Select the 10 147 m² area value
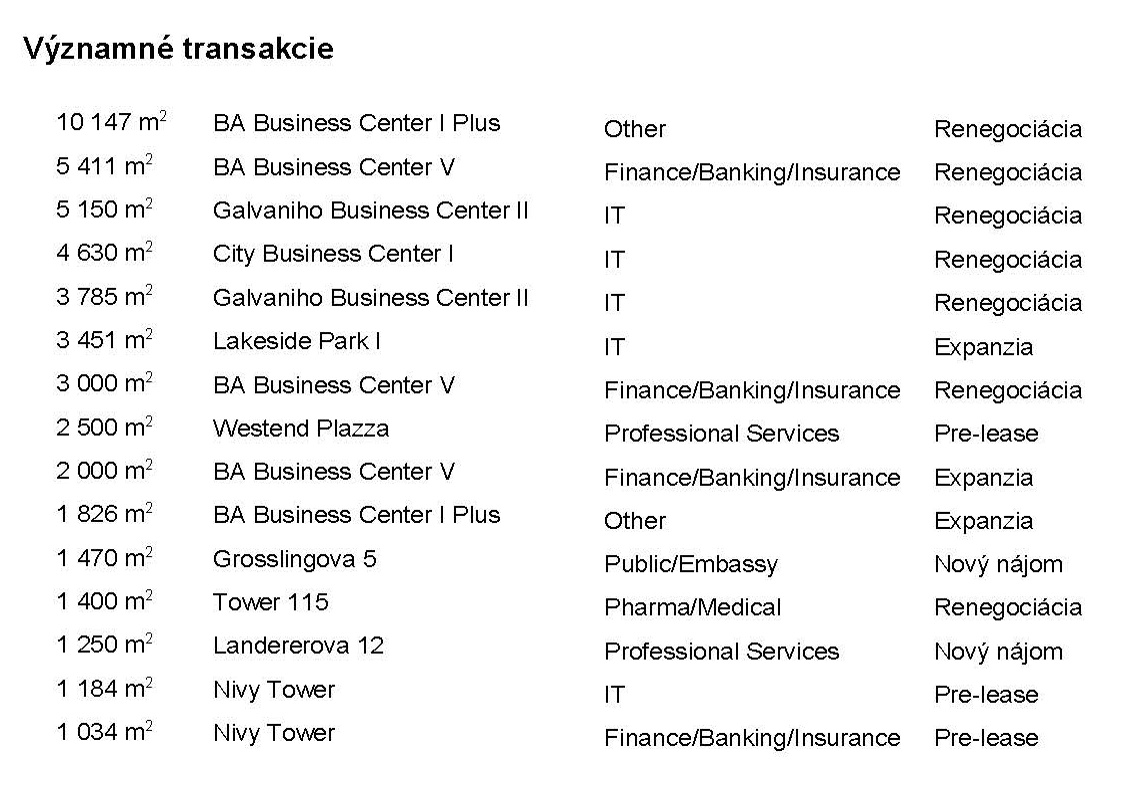Screen dimensions: 1121x790 coord(112,122)
